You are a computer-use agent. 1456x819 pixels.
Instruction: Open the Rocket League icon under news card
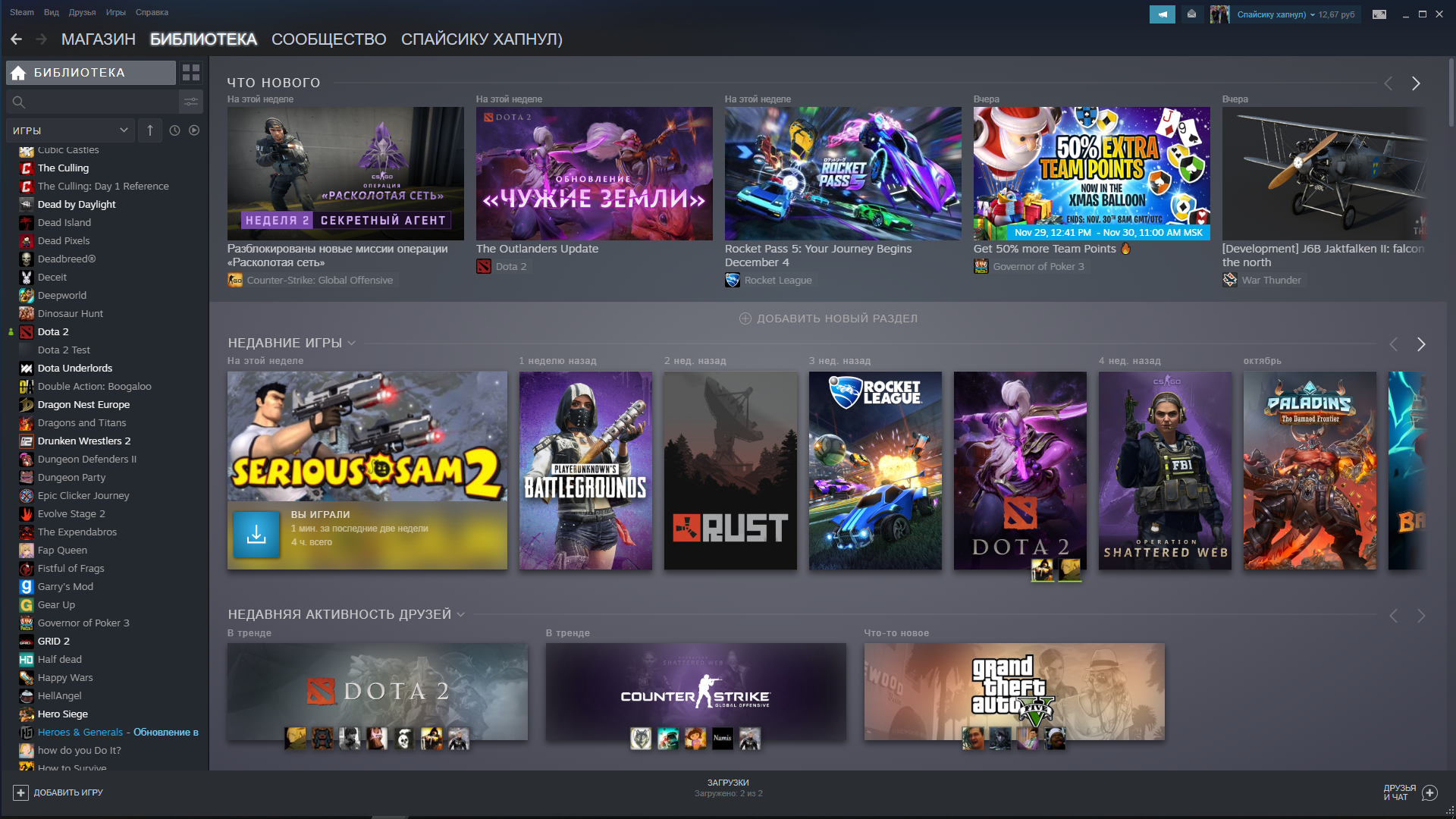point(733,281)
